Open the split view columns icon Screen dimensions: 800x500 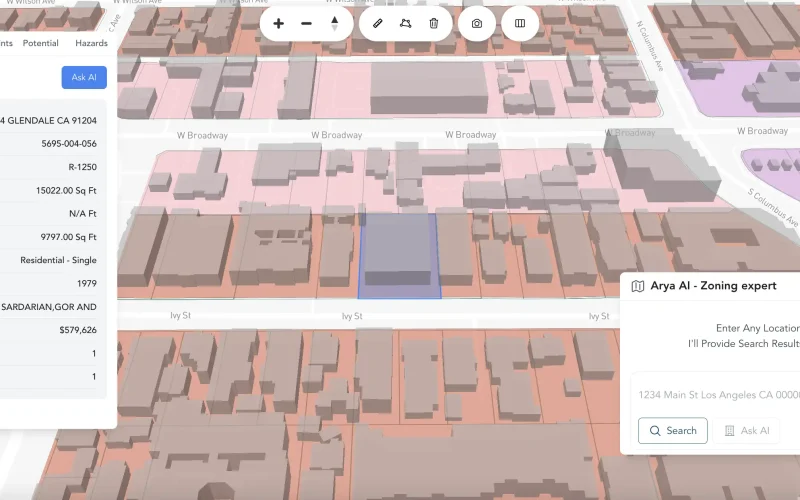pos(520,23)
